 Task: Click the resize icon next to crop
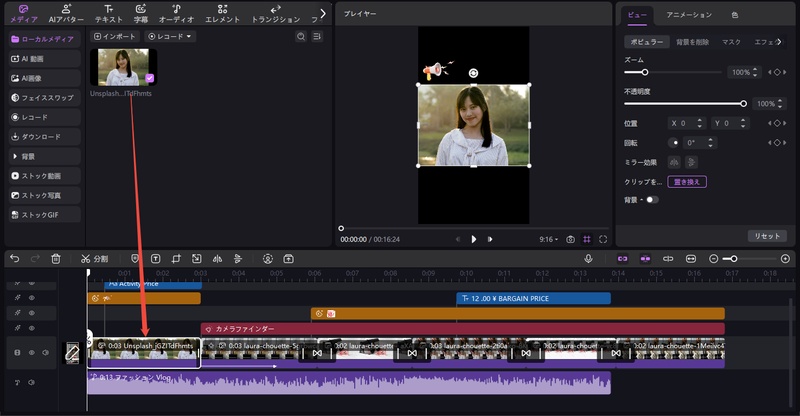[196, 259]
